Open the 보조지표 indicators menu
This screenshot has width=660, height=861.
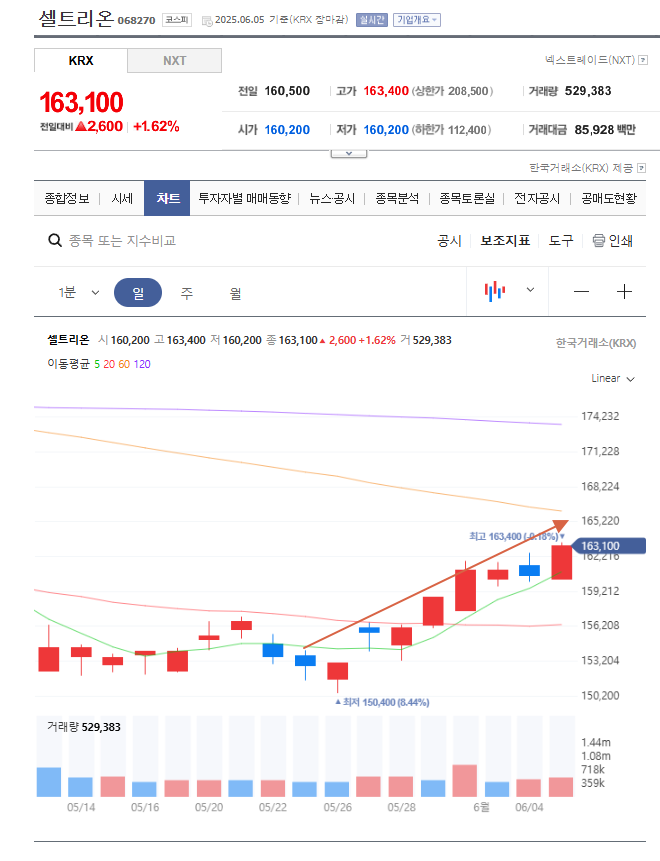click(505, 241)
